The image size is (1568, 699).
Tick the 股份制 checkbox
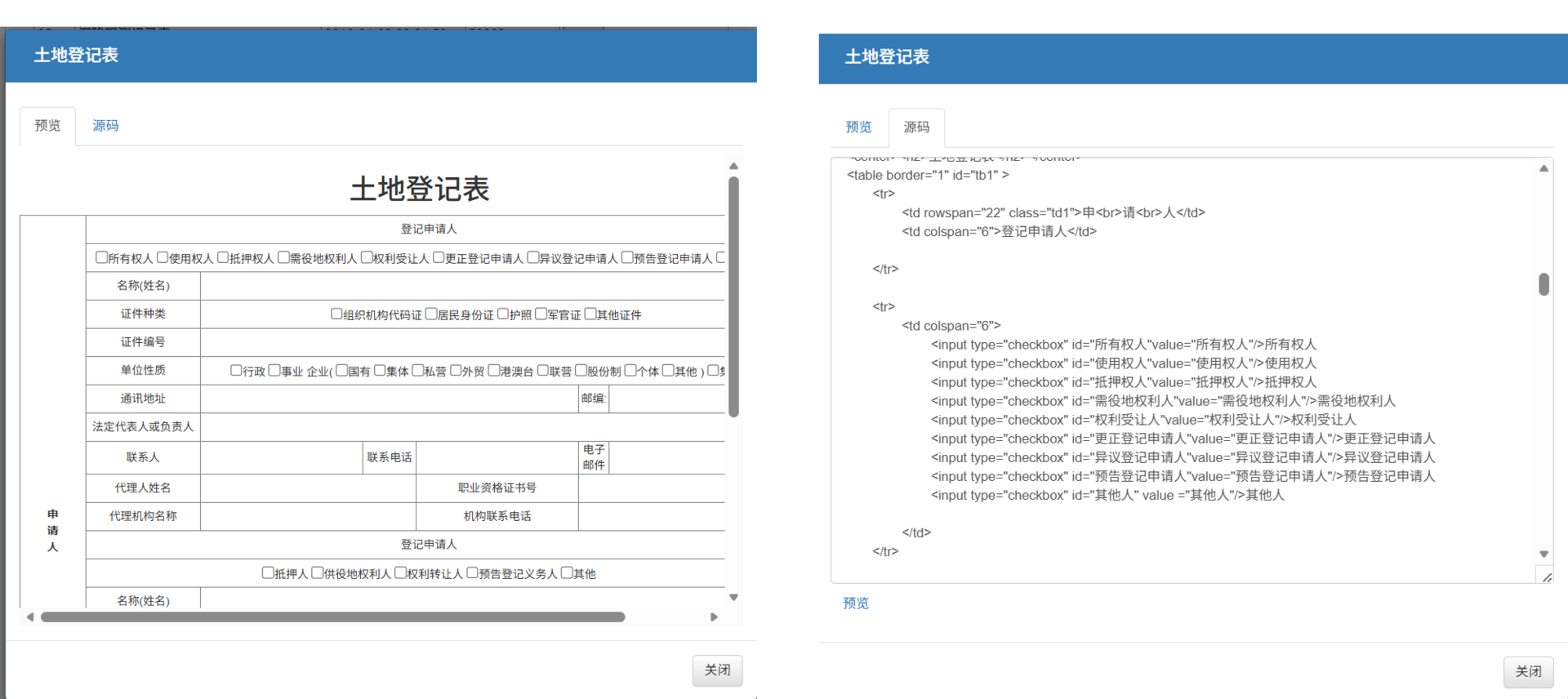pyautogui.click(x=581, y=370)
